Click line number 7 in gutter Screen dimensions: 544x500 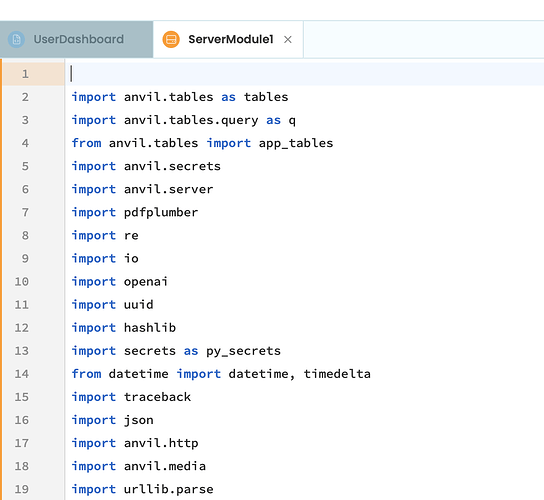[x=25, y=212]
